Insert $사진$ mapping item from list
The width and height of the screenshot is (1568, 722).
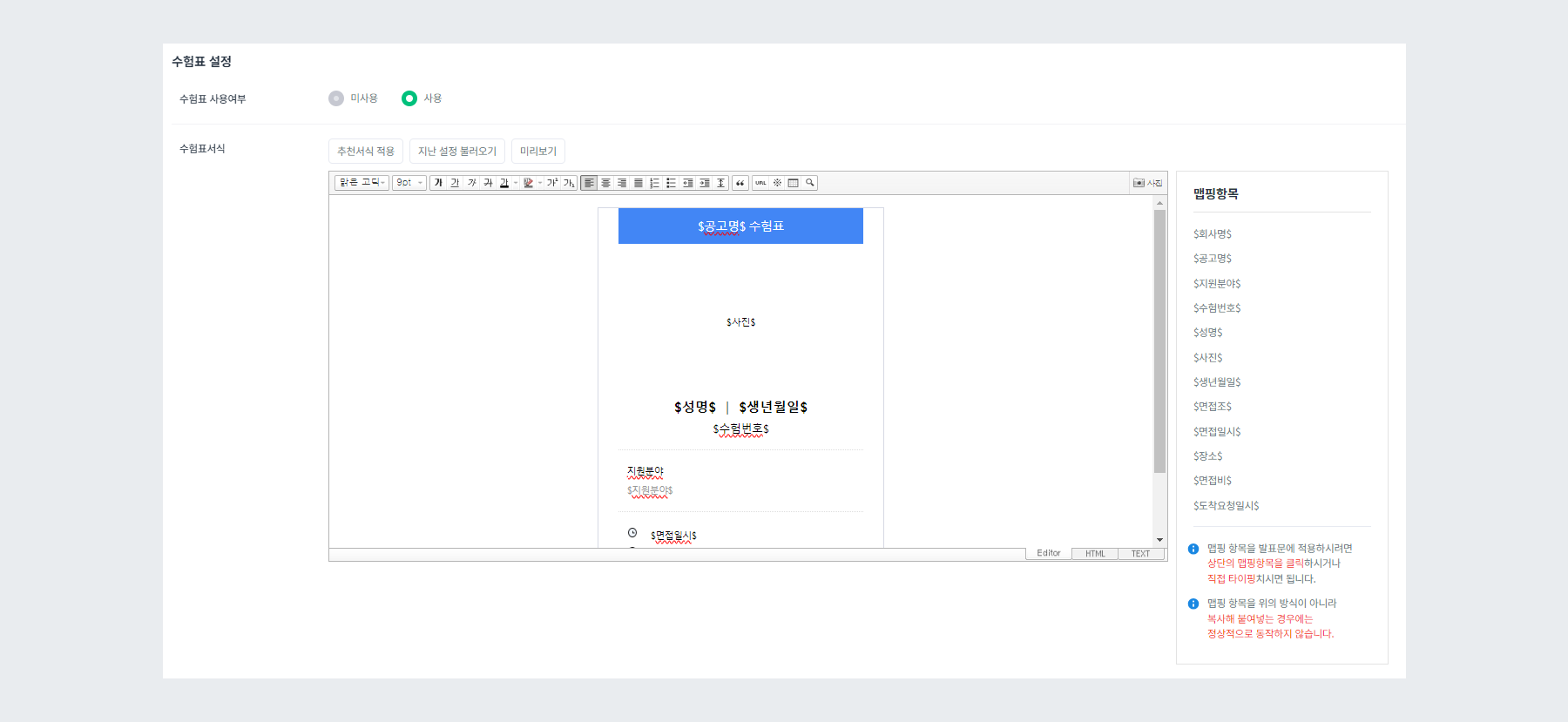pos(1208,358)
